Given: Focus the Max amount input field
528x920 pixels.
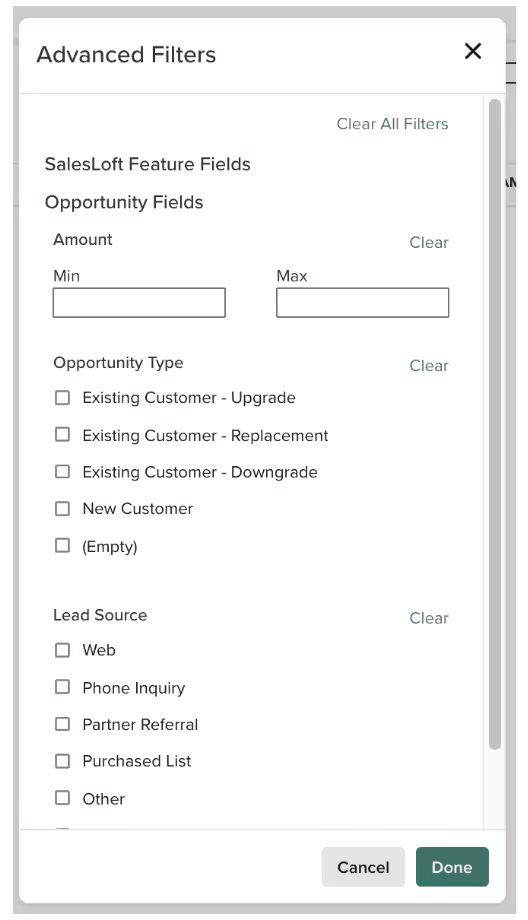Looking at the screenshot, I should pos(363,303).
